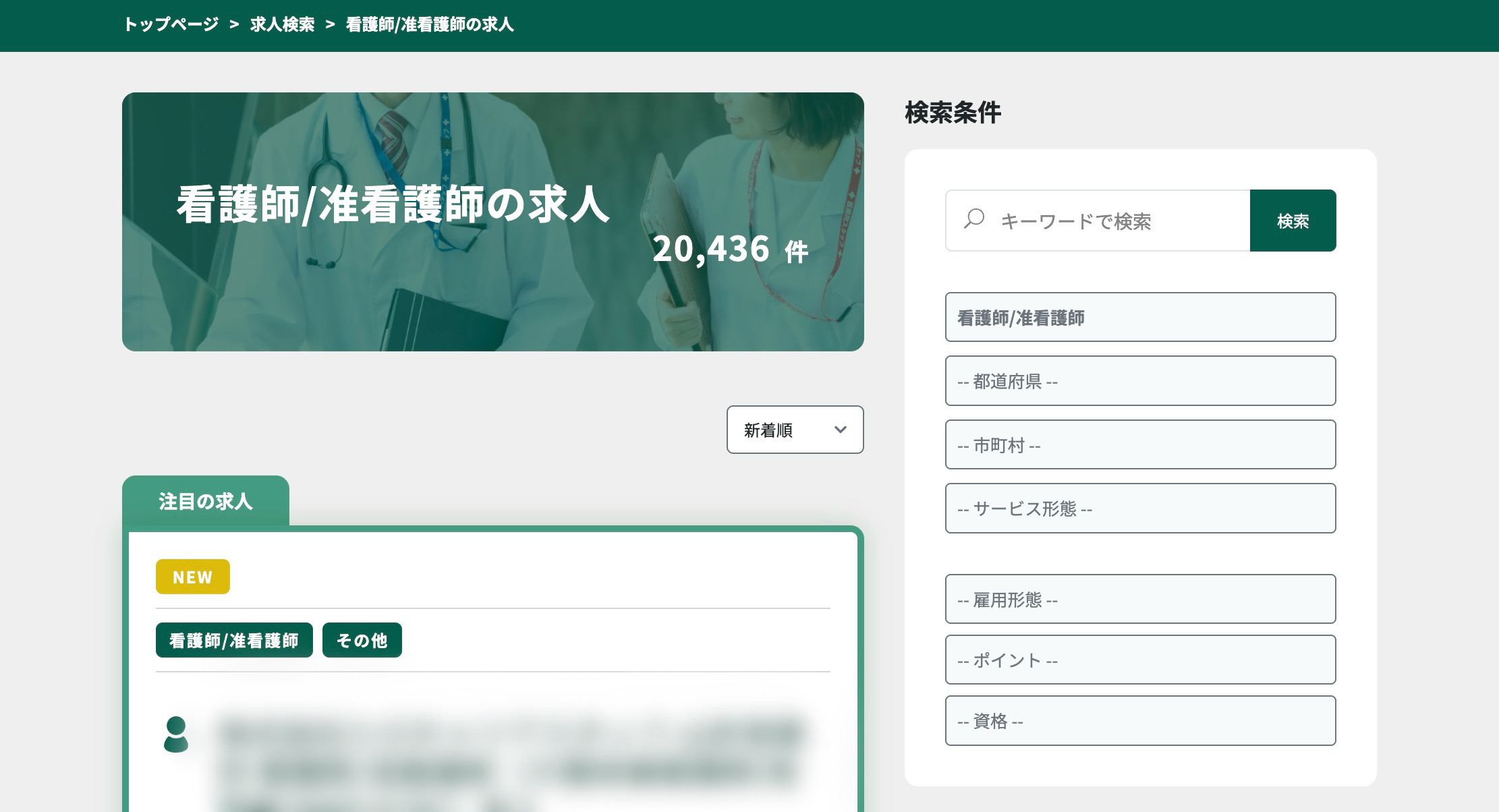Open the 看護師/准看護師 job category selector
The height and width of the screenshot is (812, 1499).
pos(1139,317)
